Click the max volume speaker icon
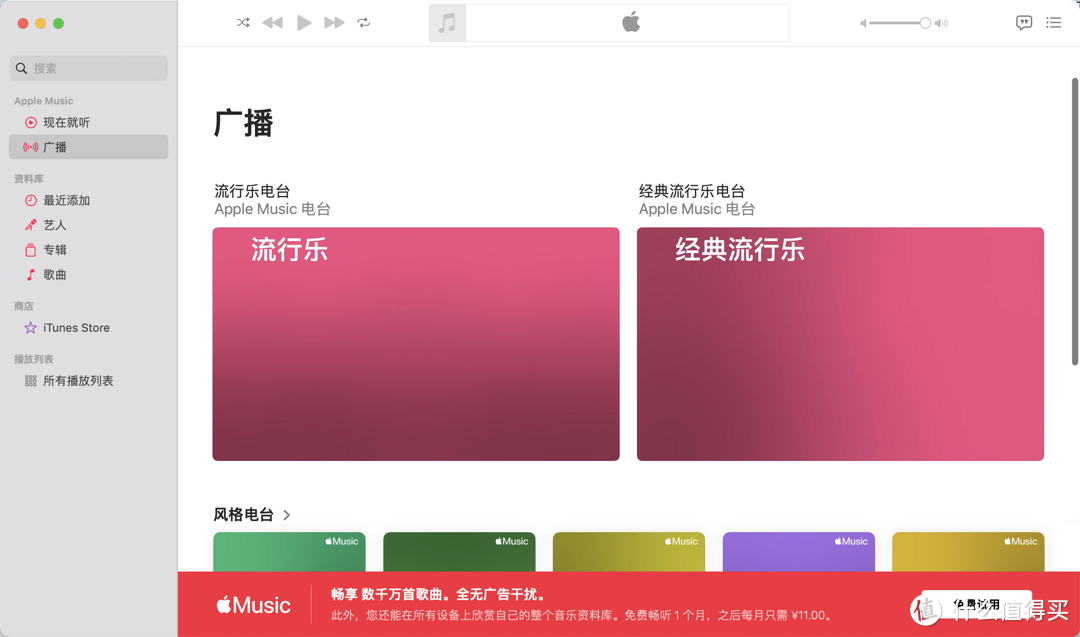1080x637 pixels. pos(942,23)
